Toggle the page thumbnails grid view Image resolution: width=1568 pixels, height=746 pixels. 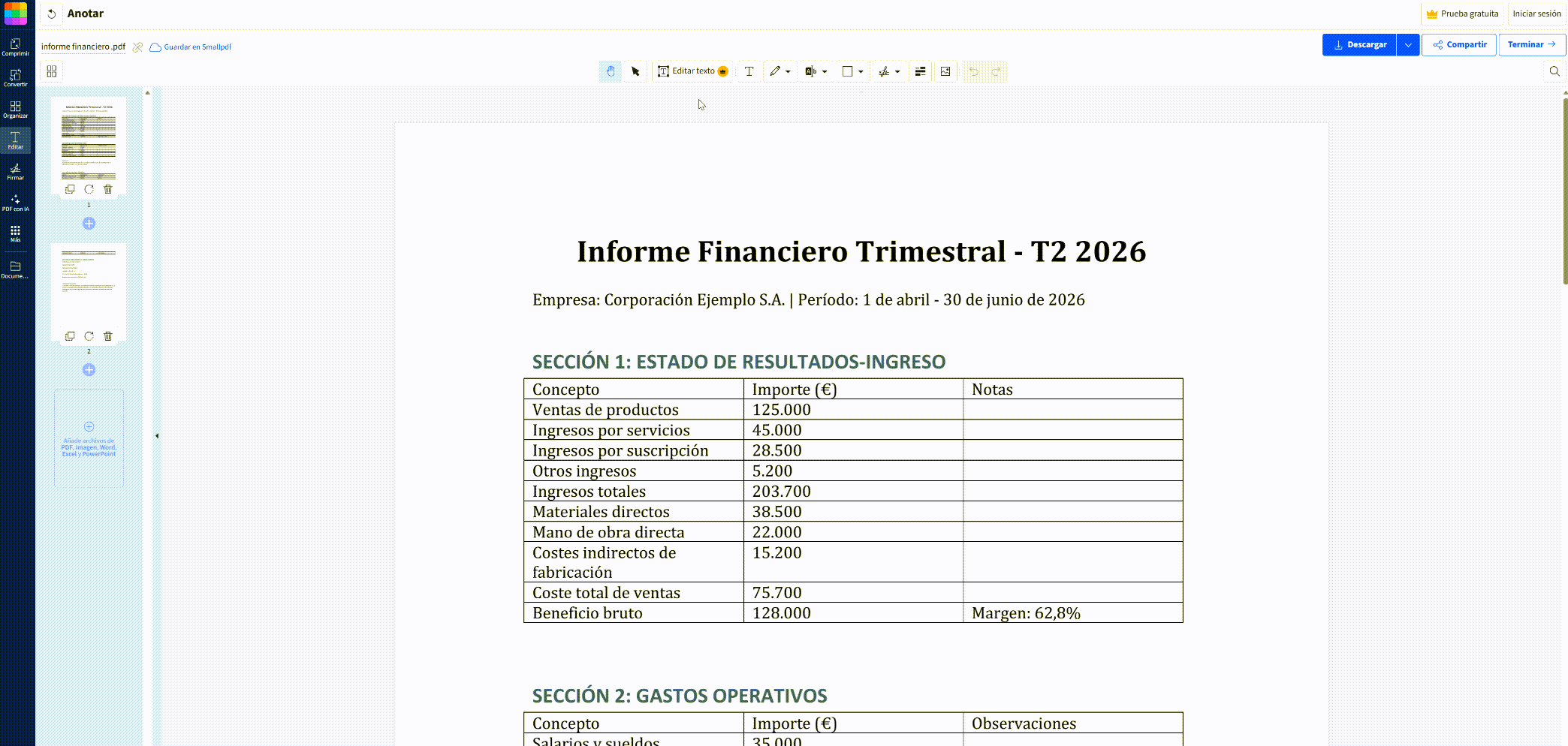[x=52, y=71]
